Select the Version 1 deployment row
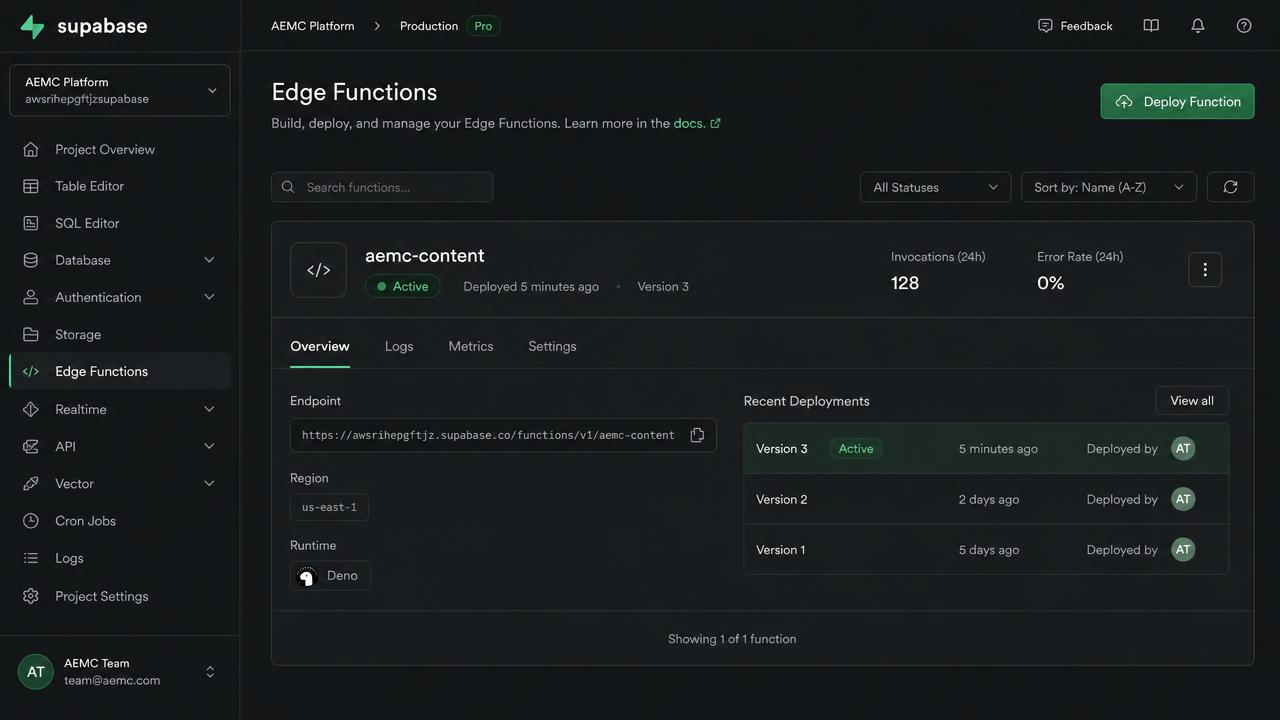Screen dimensions: 1280x720 986,549
